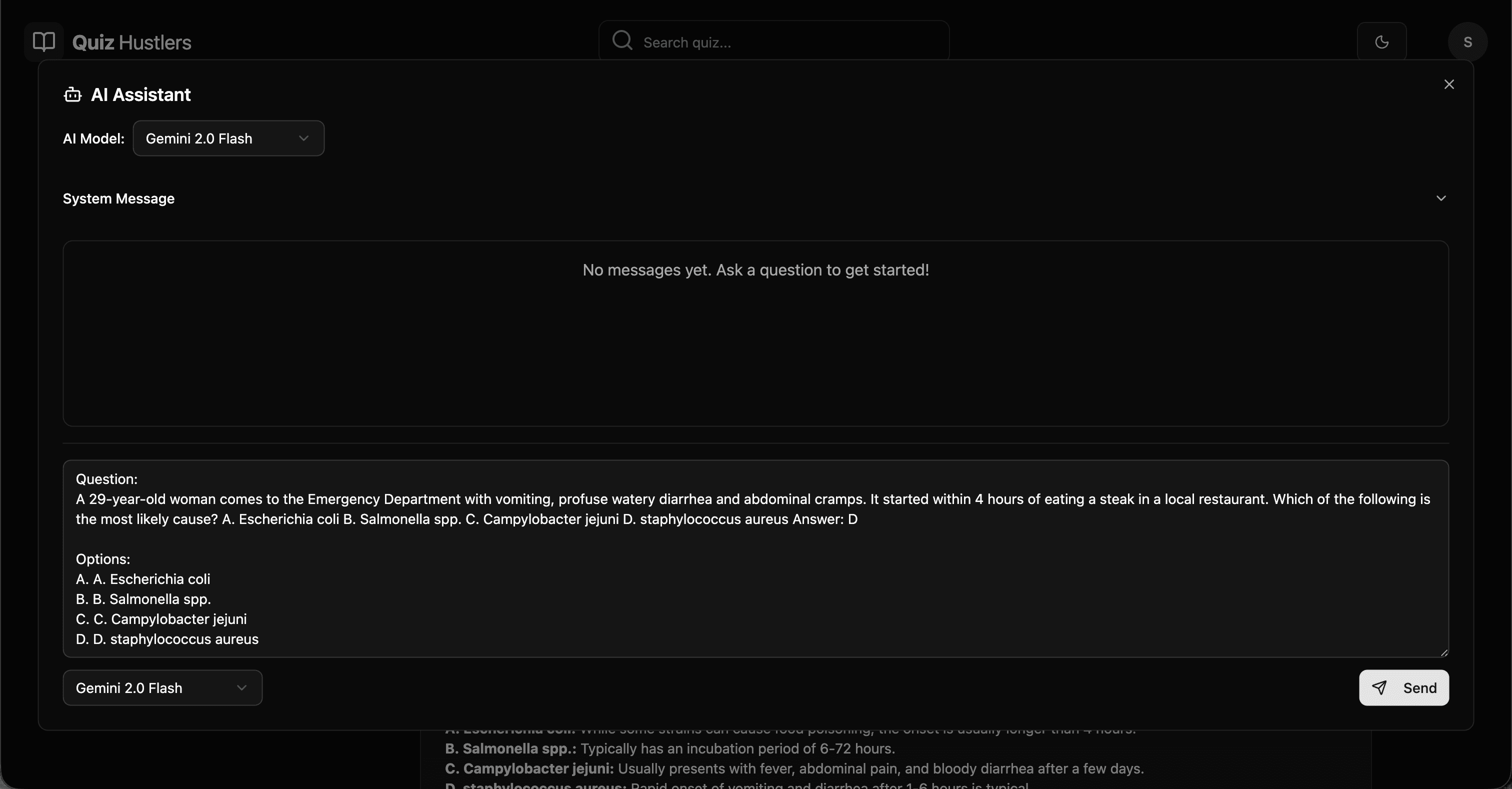
Task: Open the AI Model dropdown showing Gemini 2.0 Flash
Action: pyautogui.click(x=227, y=138)
